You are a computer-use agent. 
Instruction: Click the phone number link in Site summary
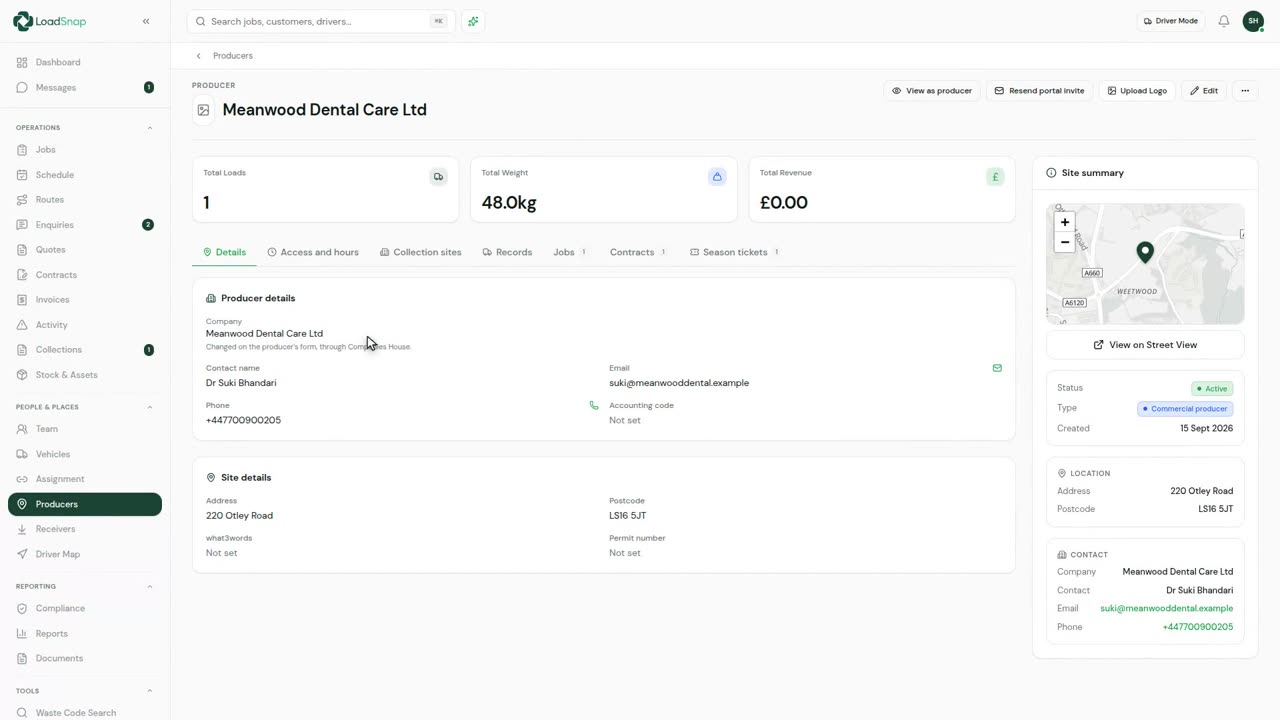[x=1197, y=627]
